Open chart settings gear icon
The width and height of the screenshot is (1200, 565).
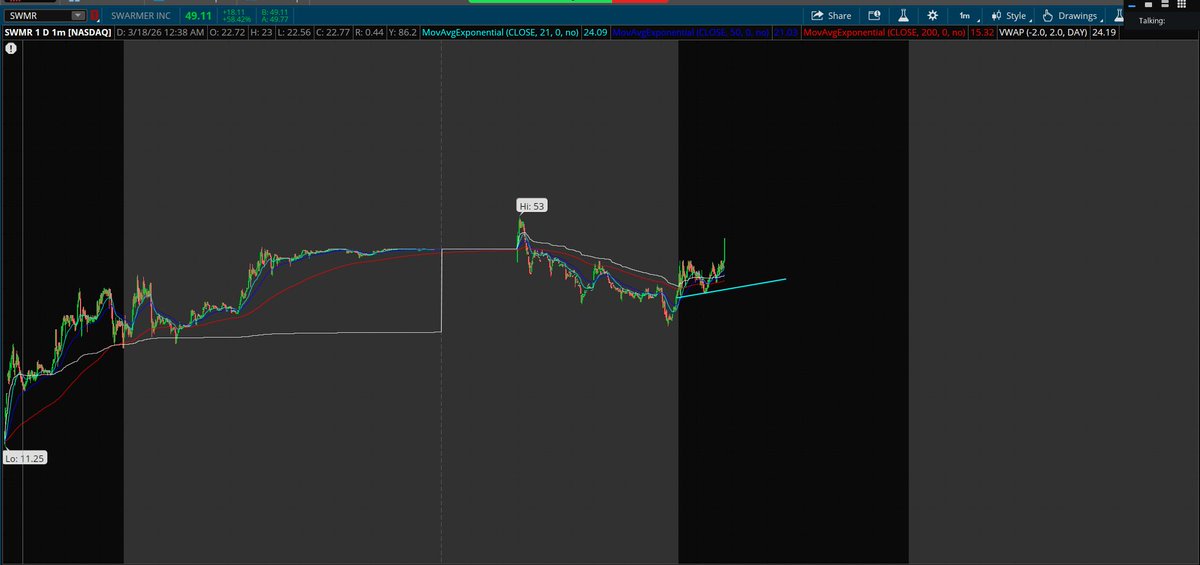click(933, 16)
